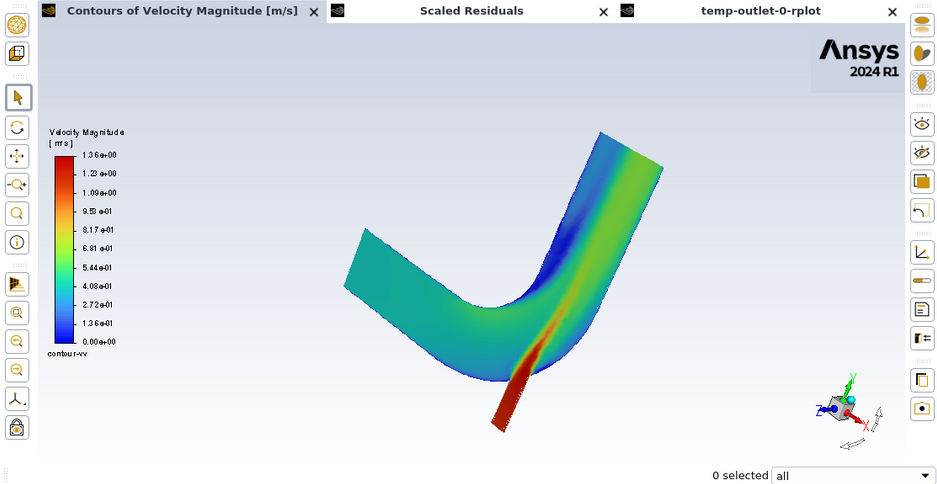Click the velocity magnitude color legend bar
This screenshot has height=484, width=937.
pyautogui.click(x=64, y=248)
